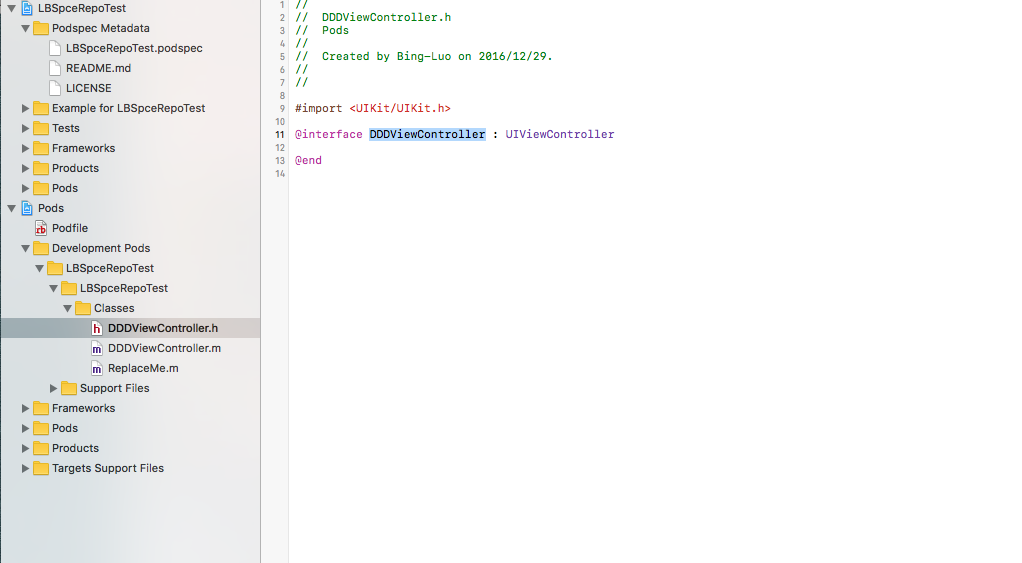Click the DDDViewController.m implementation file icon
The image size is (1022, 563).
97,348
